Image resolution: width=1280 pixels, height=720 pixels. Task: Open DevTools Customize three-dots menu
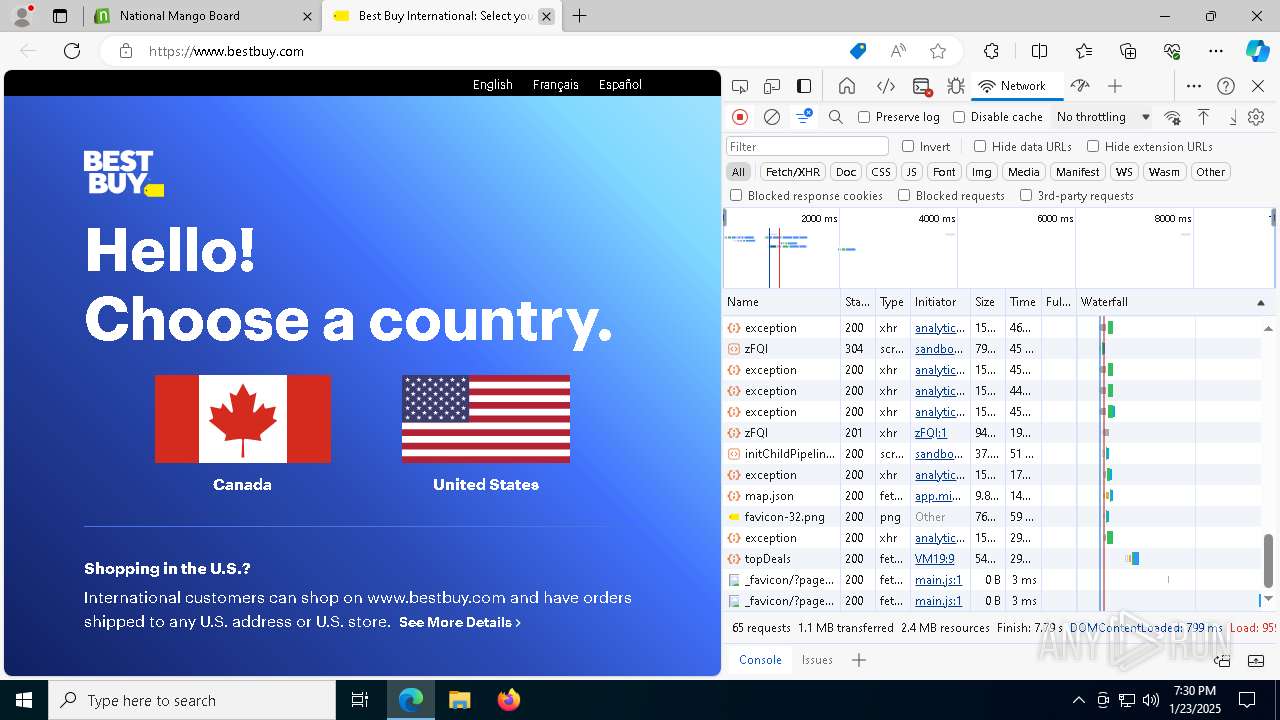1194,86
